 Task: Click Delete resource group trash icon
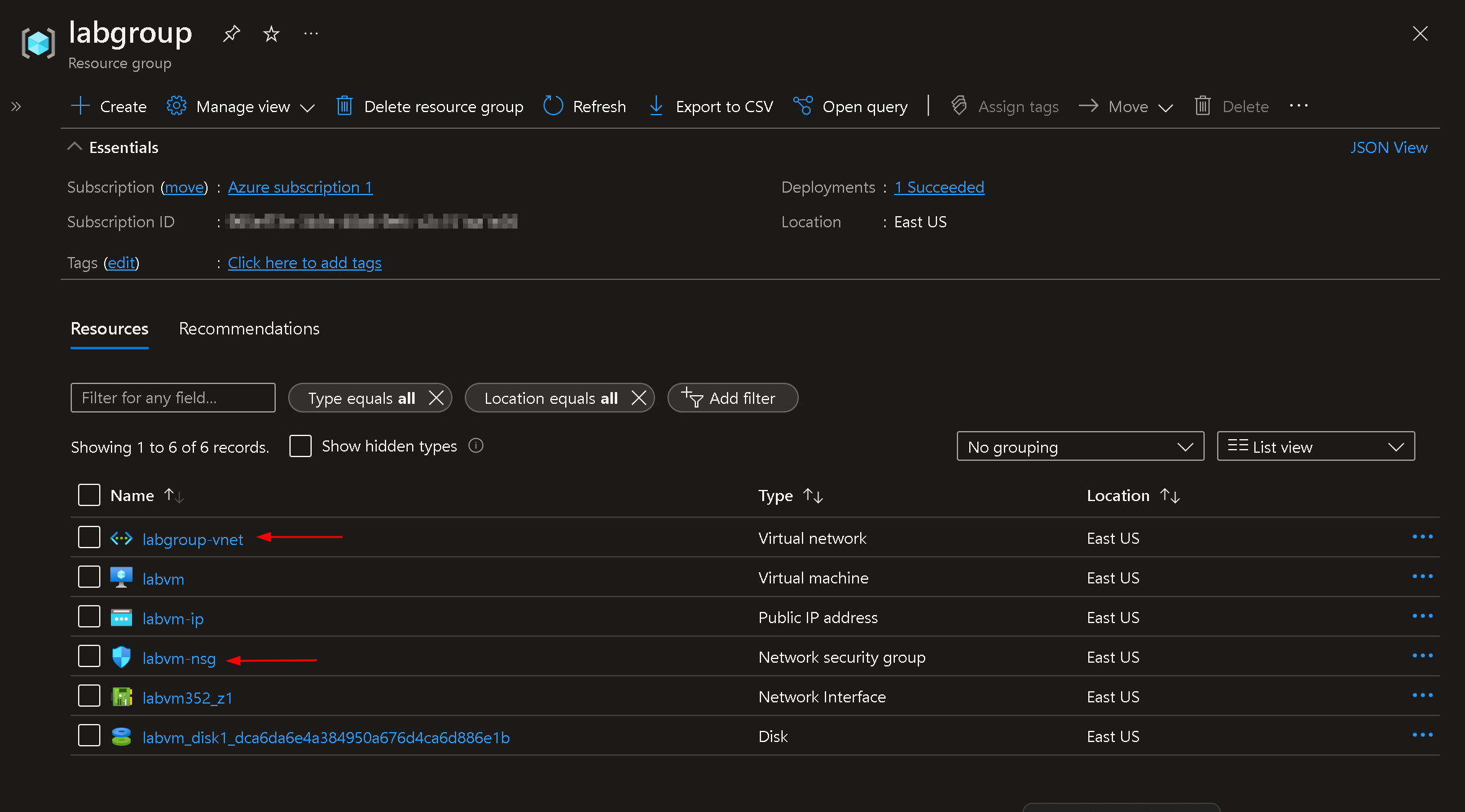[345, 106]
